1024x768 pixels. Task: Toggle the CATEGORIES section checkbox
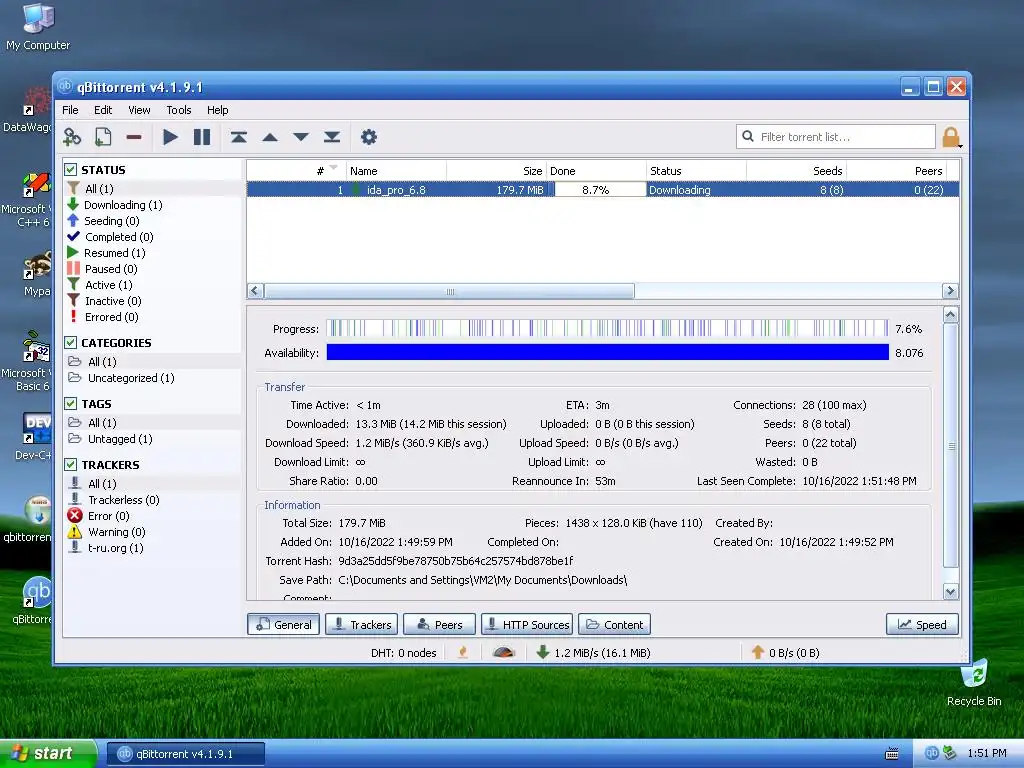click(71, 343)
